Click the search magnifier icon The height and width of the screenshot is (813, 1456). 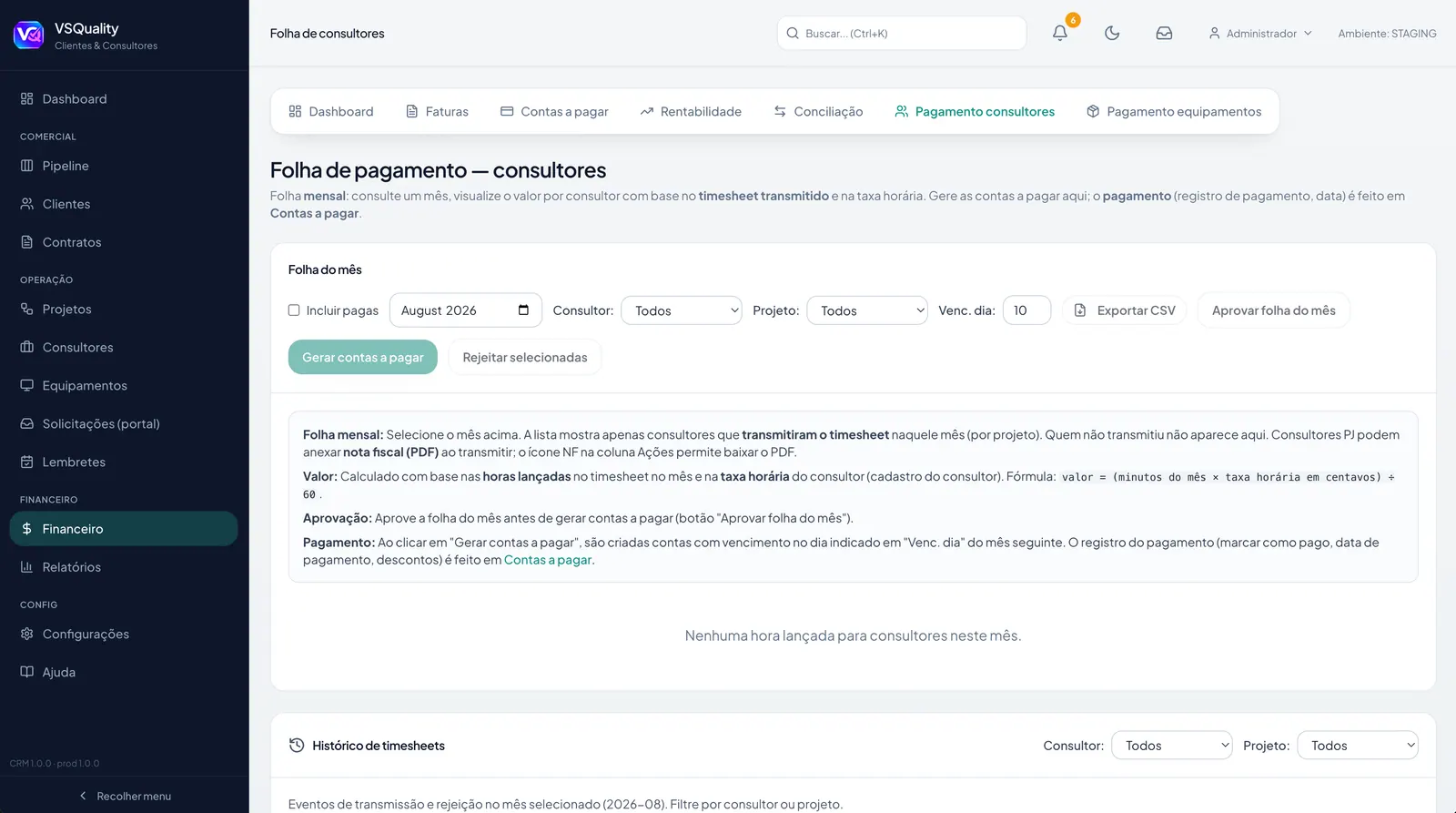pyautogui.click(x=793, y=34)
